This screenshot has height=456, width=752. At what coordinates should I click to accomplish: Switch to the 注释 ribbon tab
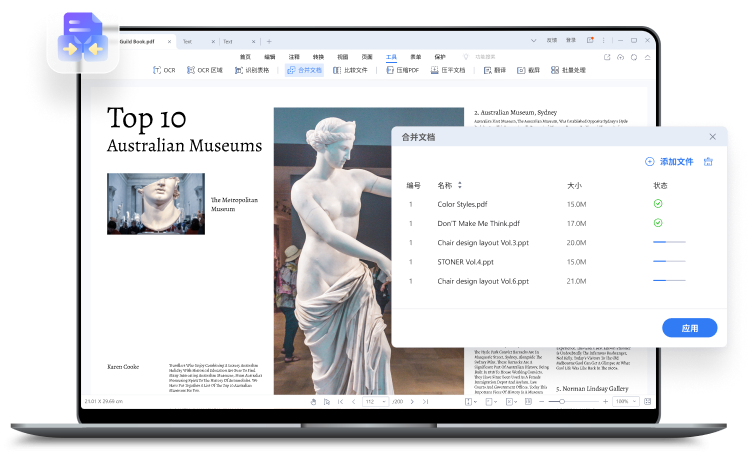coord(294,57)
